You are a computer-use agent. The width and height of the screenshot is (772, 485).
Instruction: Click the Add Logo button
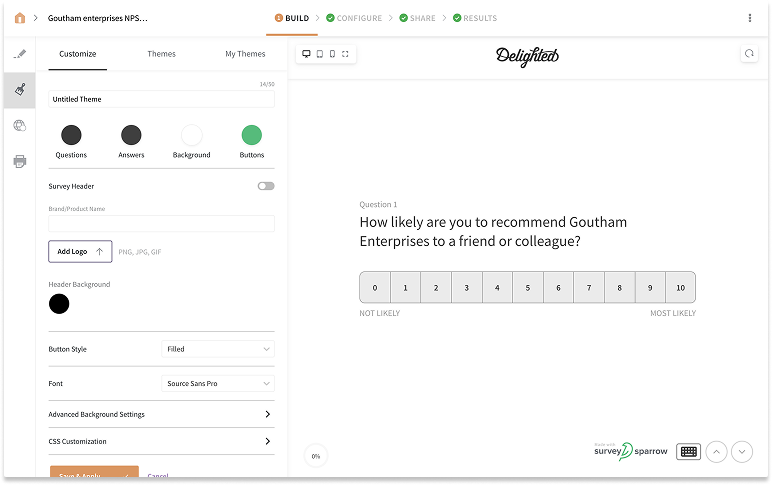click(x=80, y=252)
